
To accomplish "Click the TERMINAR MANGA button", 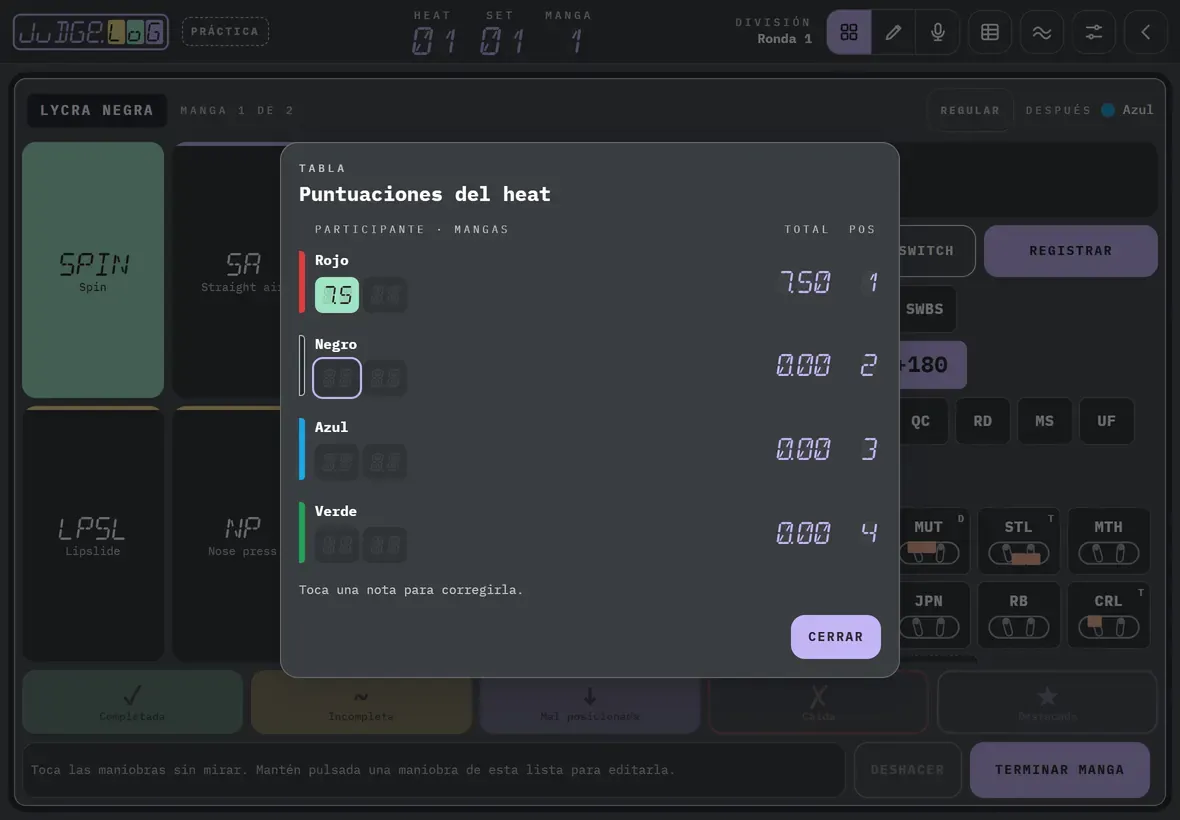I will pyautogui.click(x=1060, y=770).
